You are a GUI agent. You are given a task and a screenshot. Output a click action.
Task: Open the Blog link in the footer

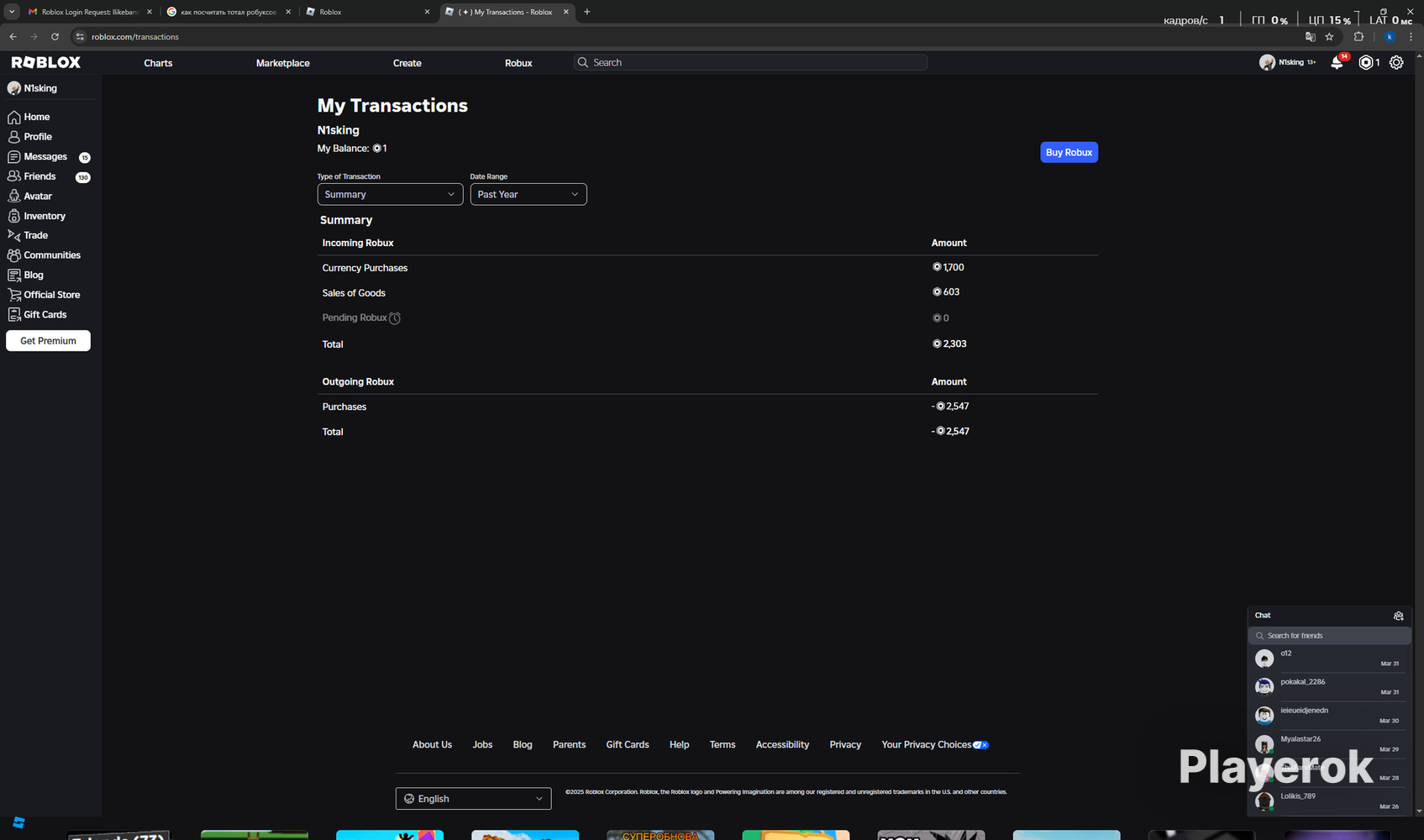[x=523, y=745]
